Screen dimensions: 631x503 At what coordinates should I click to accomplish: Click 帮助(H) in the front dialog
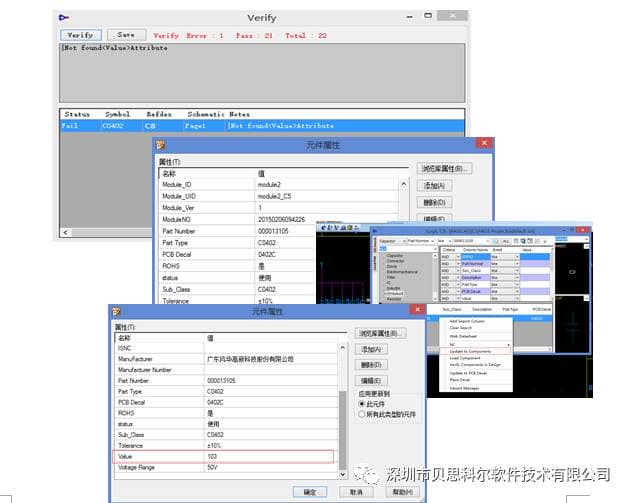pos(402,492)
